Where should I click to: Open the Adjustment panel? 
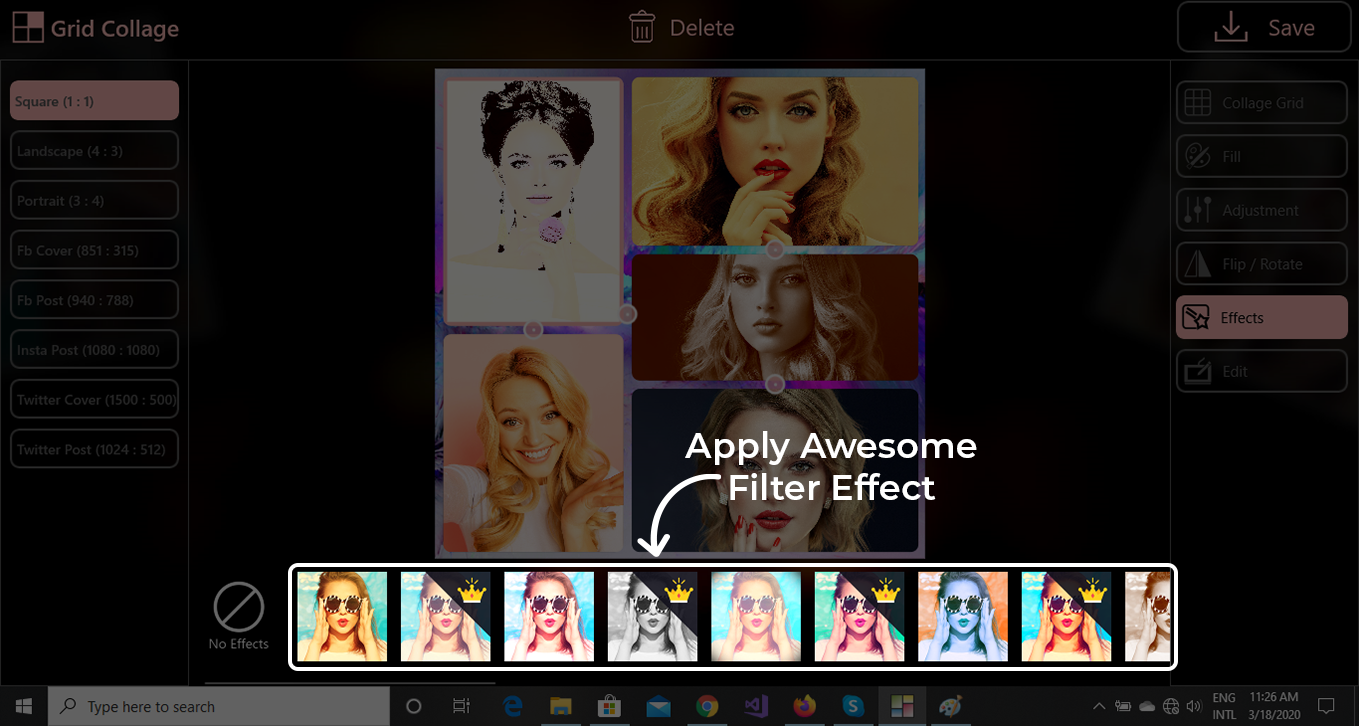[x=1262, y=210]
